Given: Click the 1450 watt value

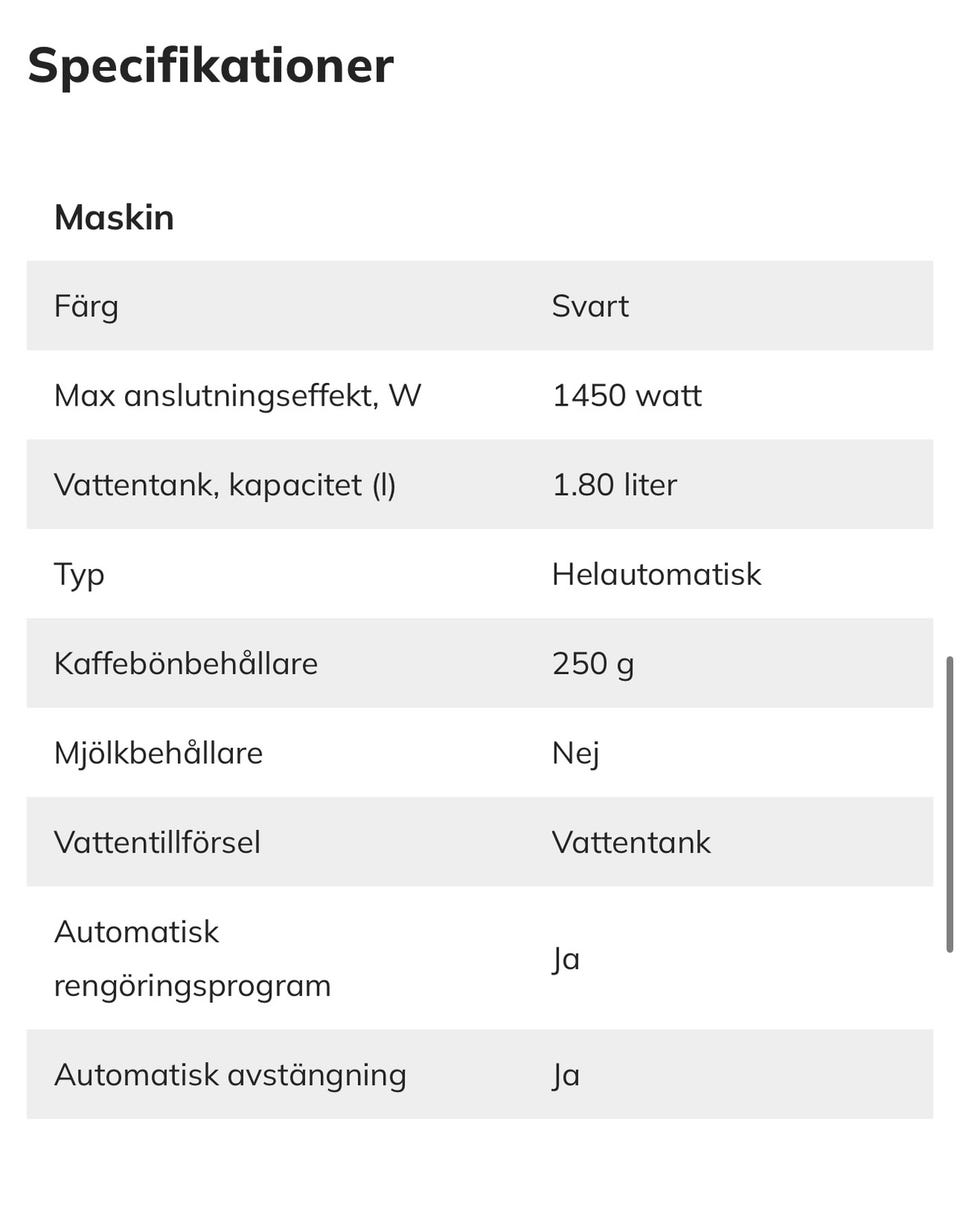Looking at the screenshot, I should click(x=627, y=396).
